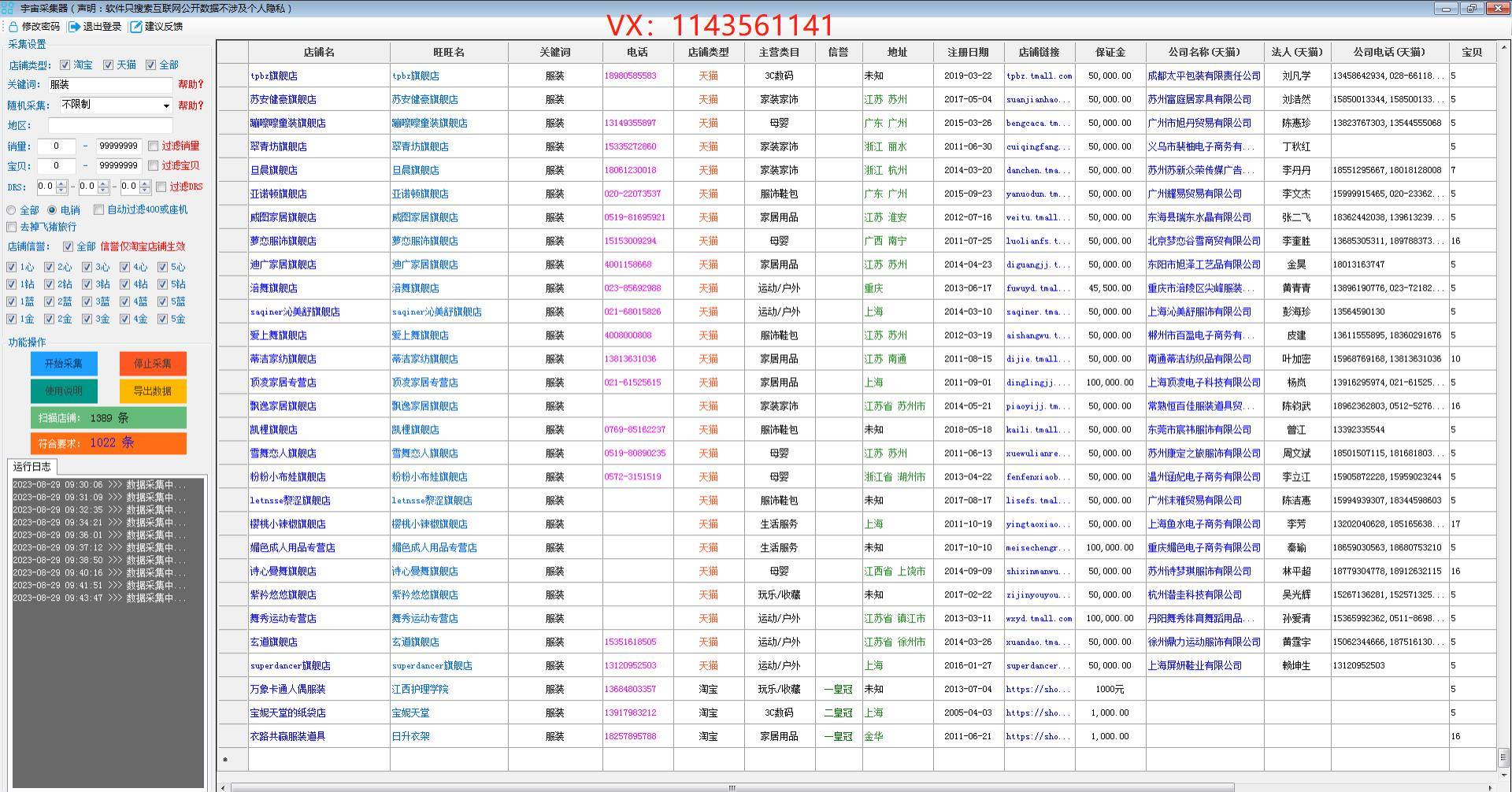Click the 关键词 input containing 服装
The image size is (1512, 792).
tap(109, 85)
